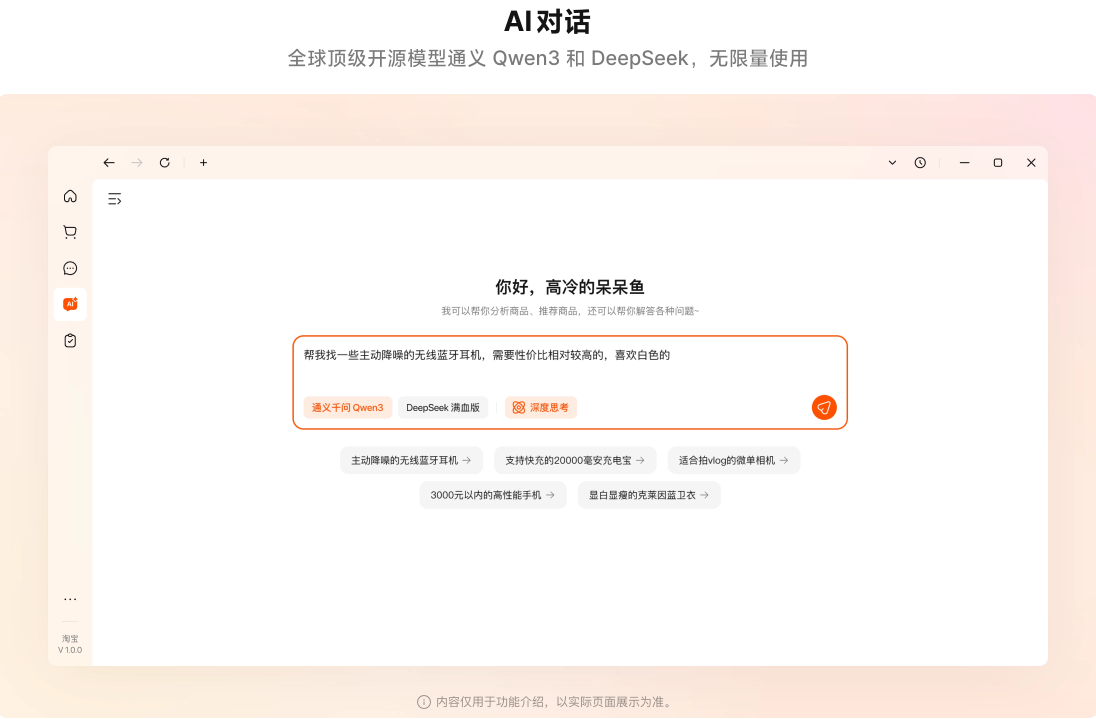
Task: Minimize the browser window
Action: pyautogui.click(x=965, y=163)
